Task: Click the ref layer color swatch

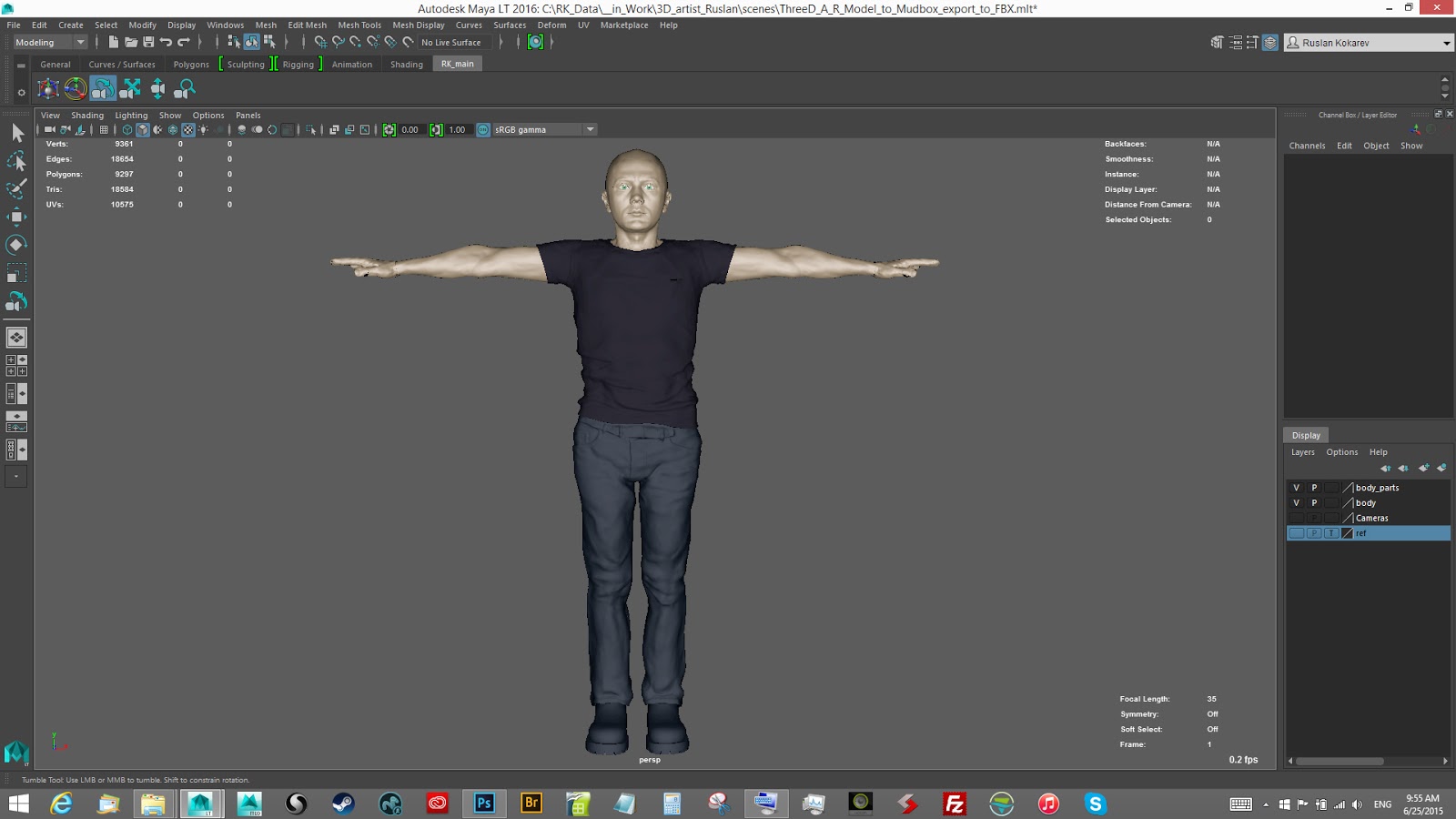Action: (1348, 533)
